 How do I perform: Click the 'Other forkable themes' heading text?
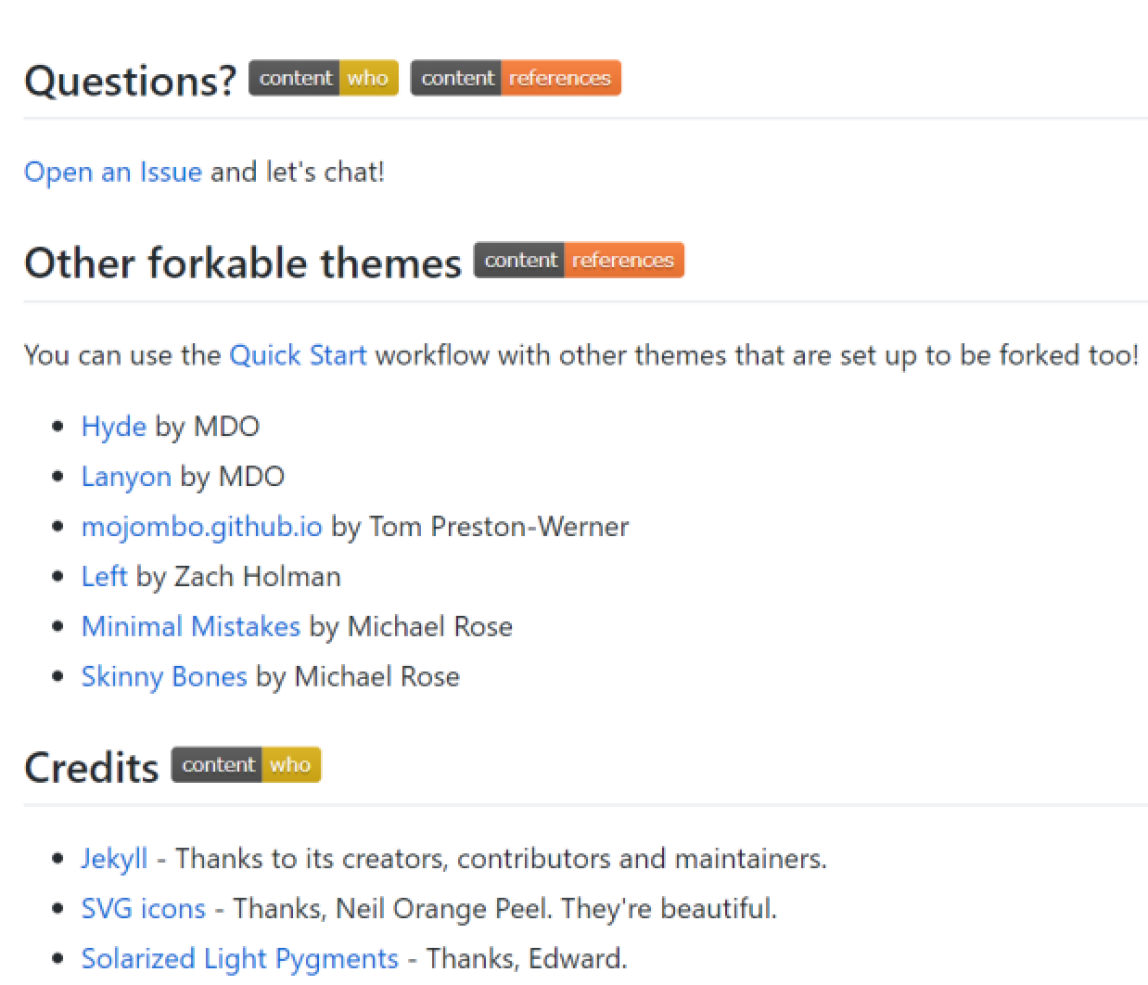tap(243, 263)
